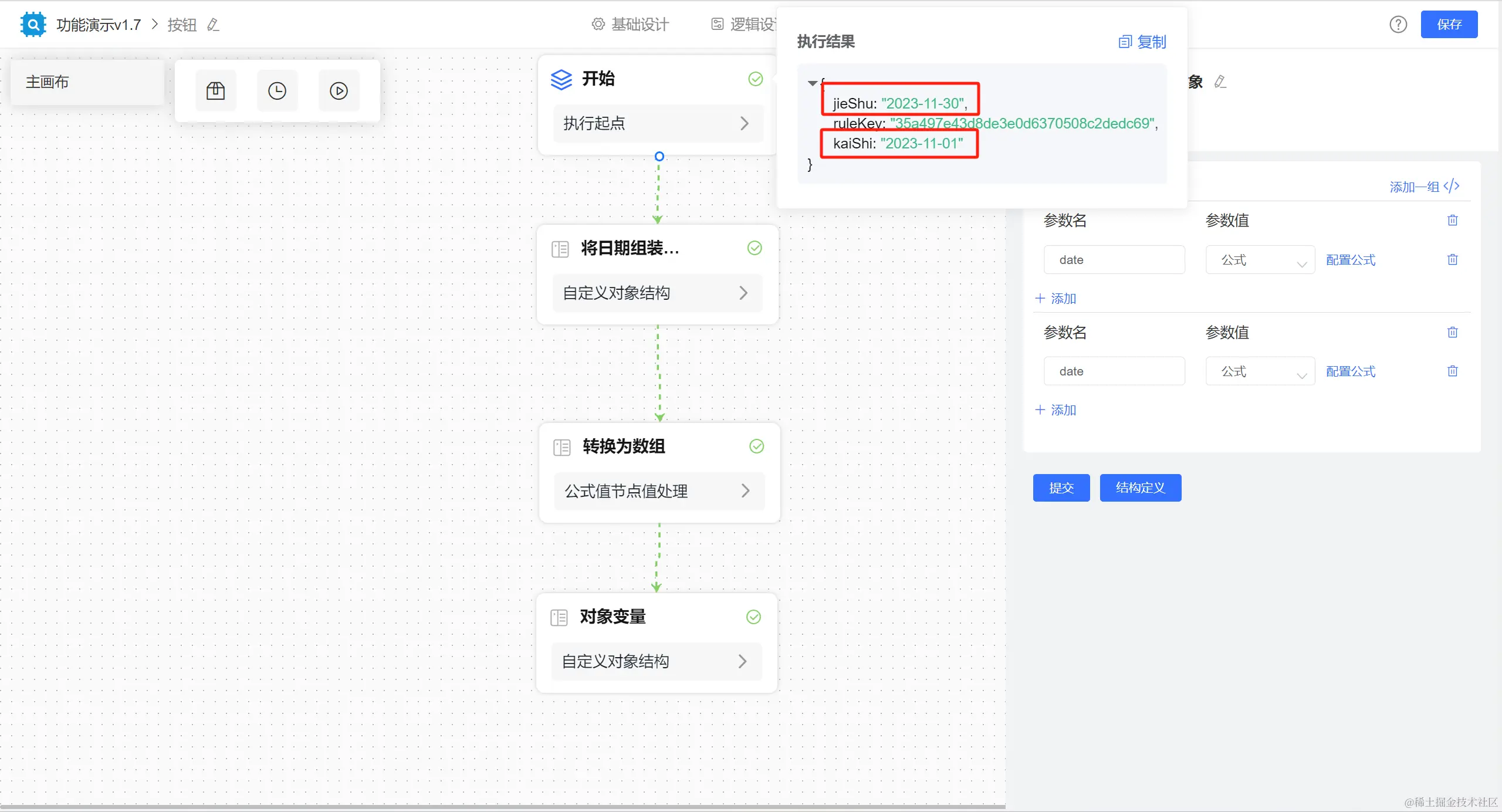Click green check on 转换为数组 node

coord(757,446)
